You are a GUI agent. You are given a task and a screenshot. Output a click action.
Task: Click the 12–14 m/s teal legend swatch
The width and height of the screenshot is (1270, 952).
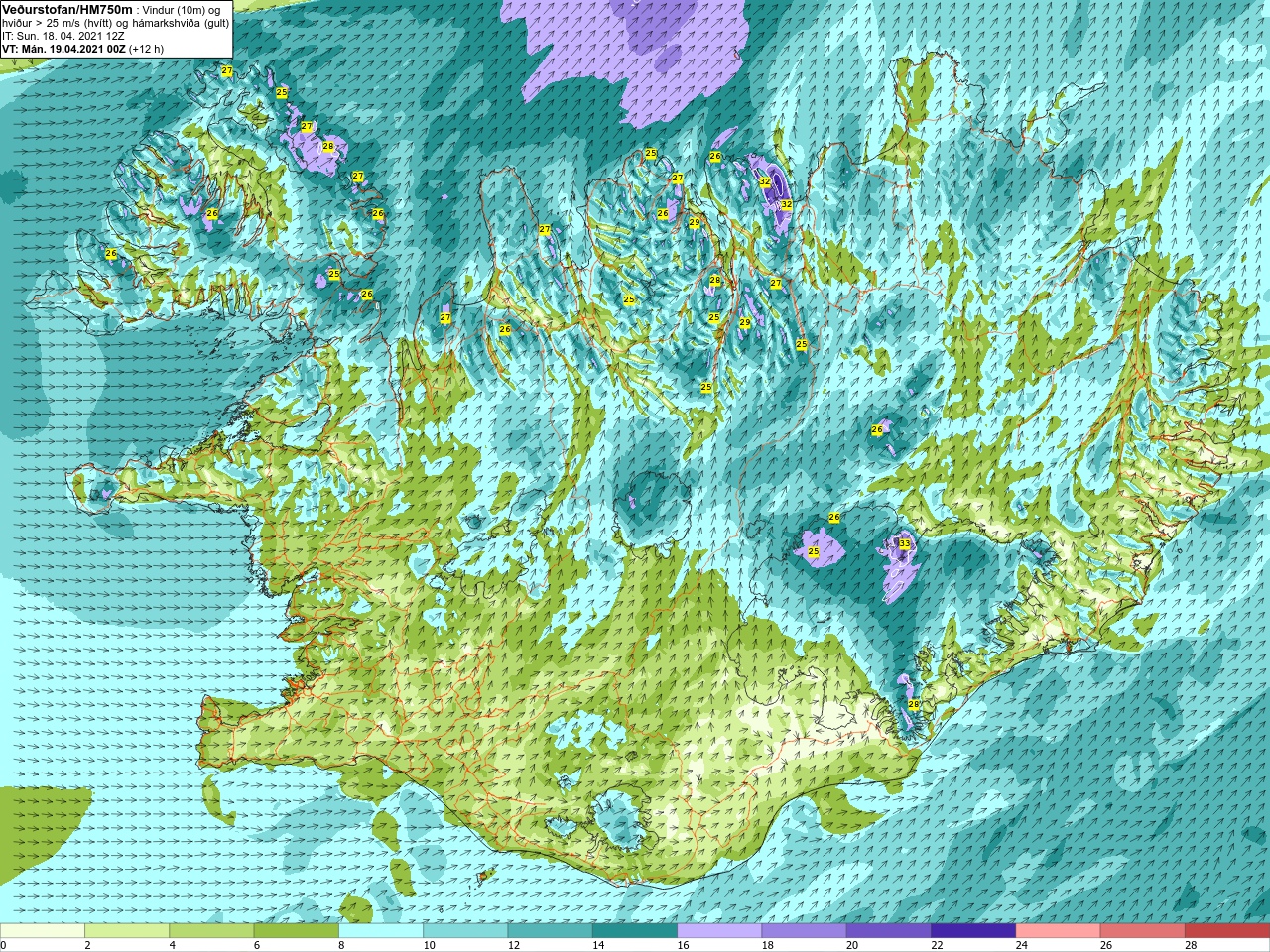(x=550, y=931)
